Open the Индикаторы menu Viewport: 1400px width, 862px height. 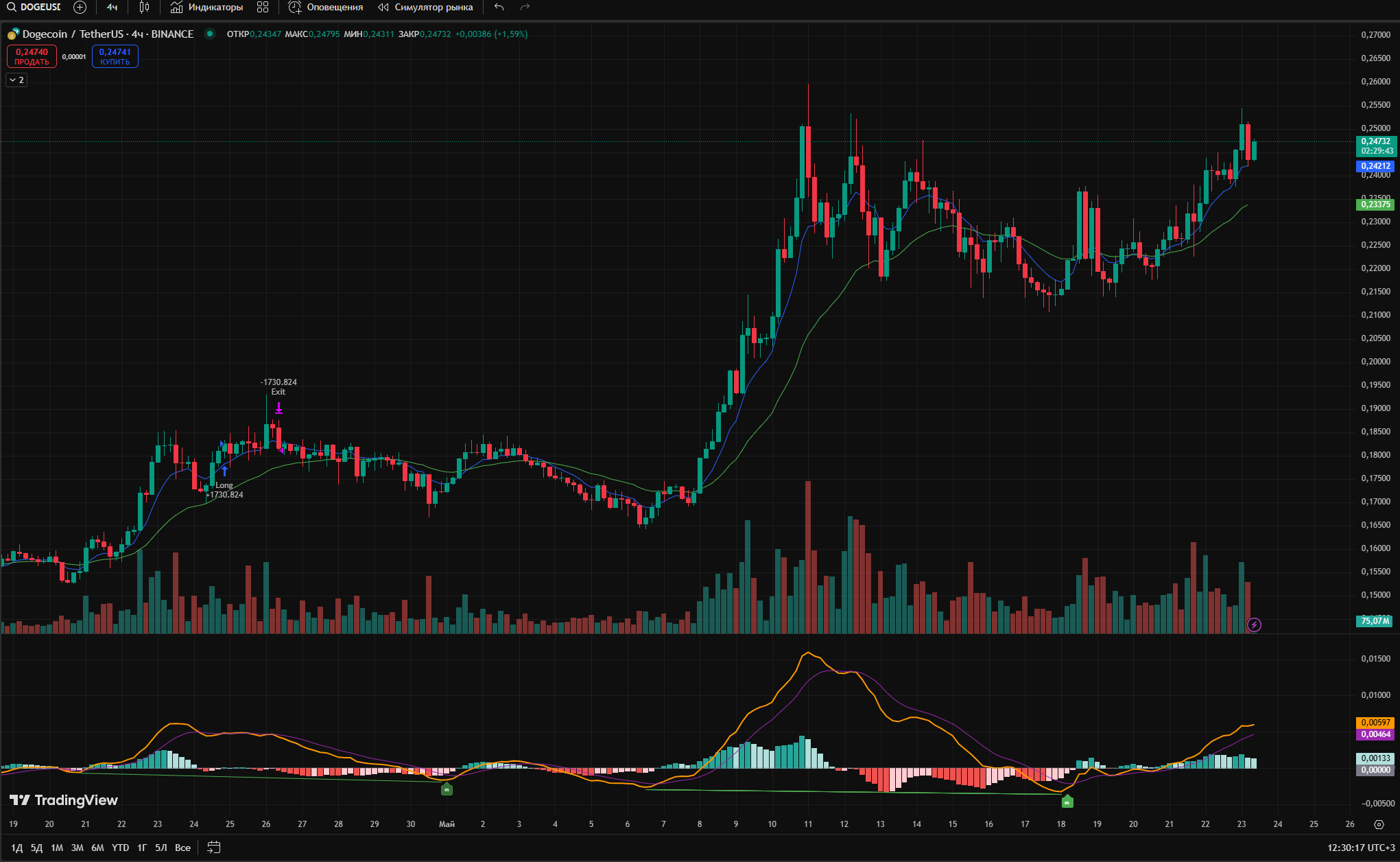pos(206,8)
